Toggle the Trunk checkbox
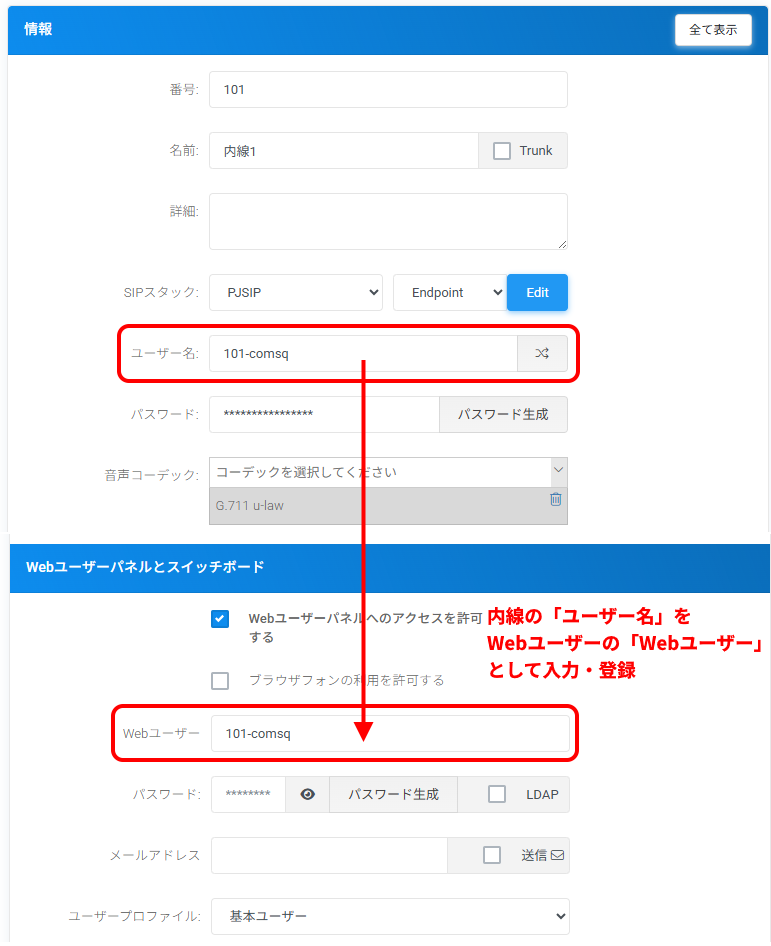Screen dimensions: 771x946 (502, 151)
